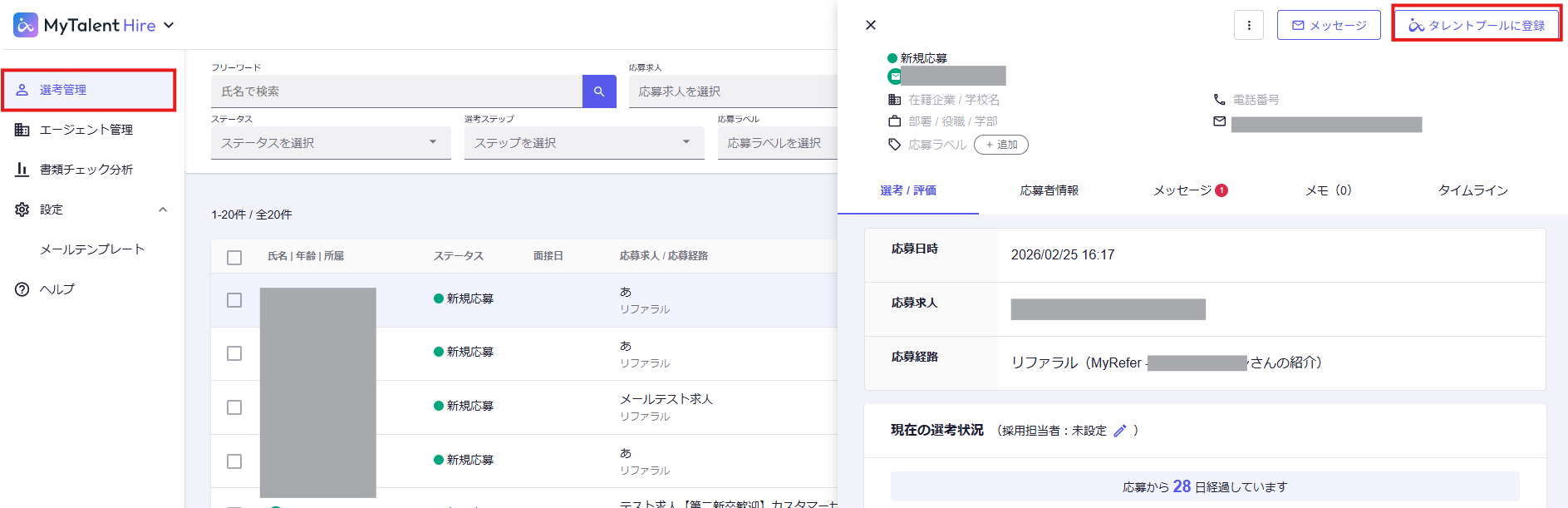Click the MyTalent Hire logo icon
Viewport: 1568px width, 508px height.
pyautogui.click(x=26, y=25)
